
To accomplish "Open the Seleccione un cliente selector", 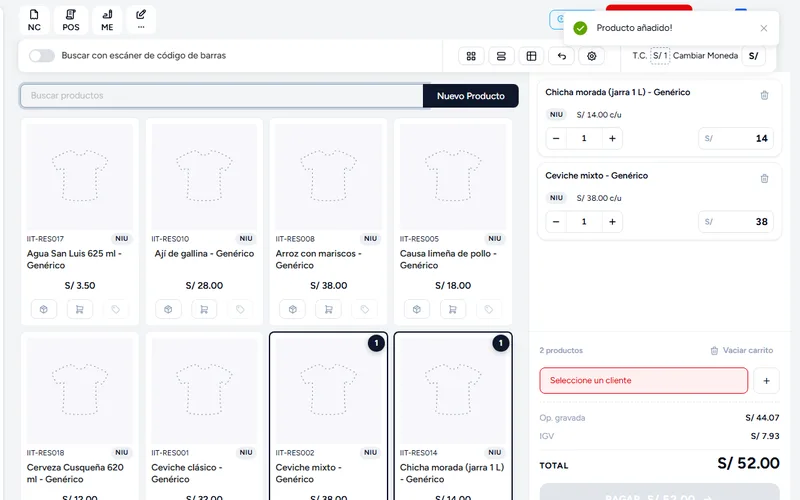I will tap(643, 381).
